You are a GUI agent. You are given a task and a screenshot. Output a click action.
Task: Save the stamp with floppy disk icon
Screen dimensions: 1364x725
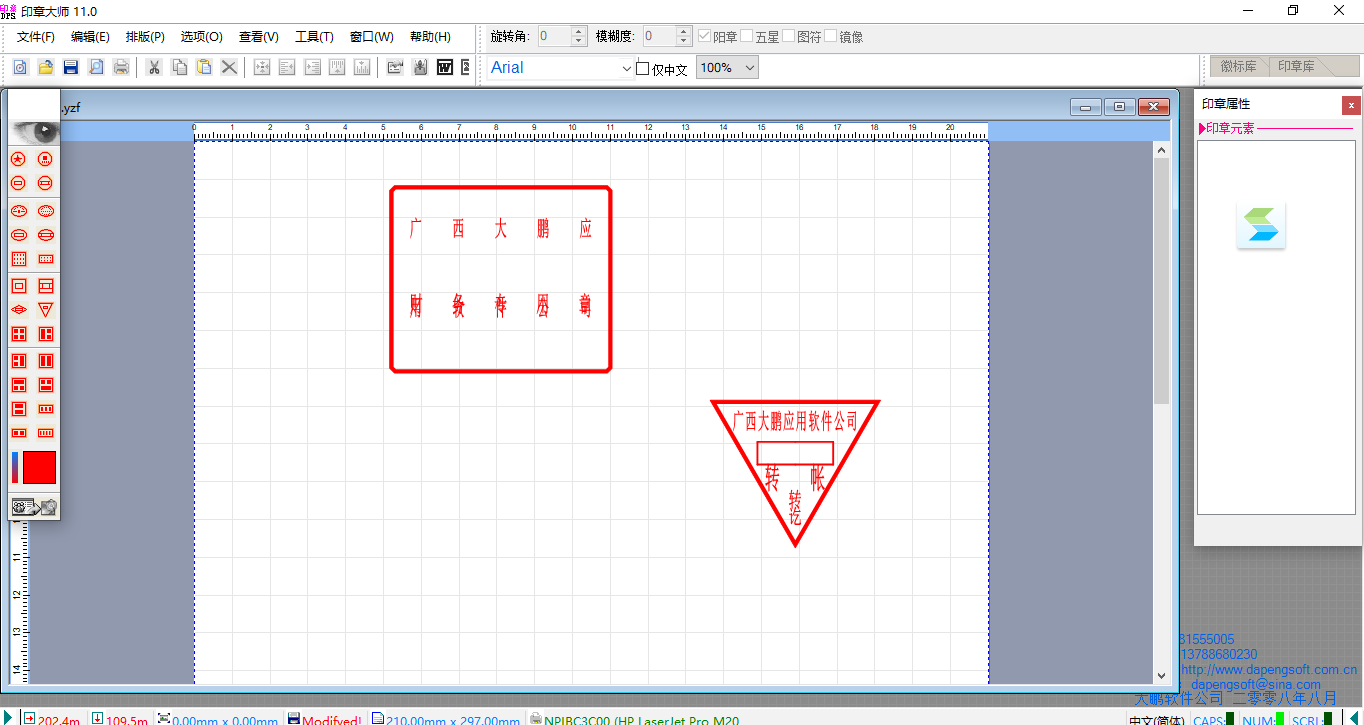tap(71, 67)
